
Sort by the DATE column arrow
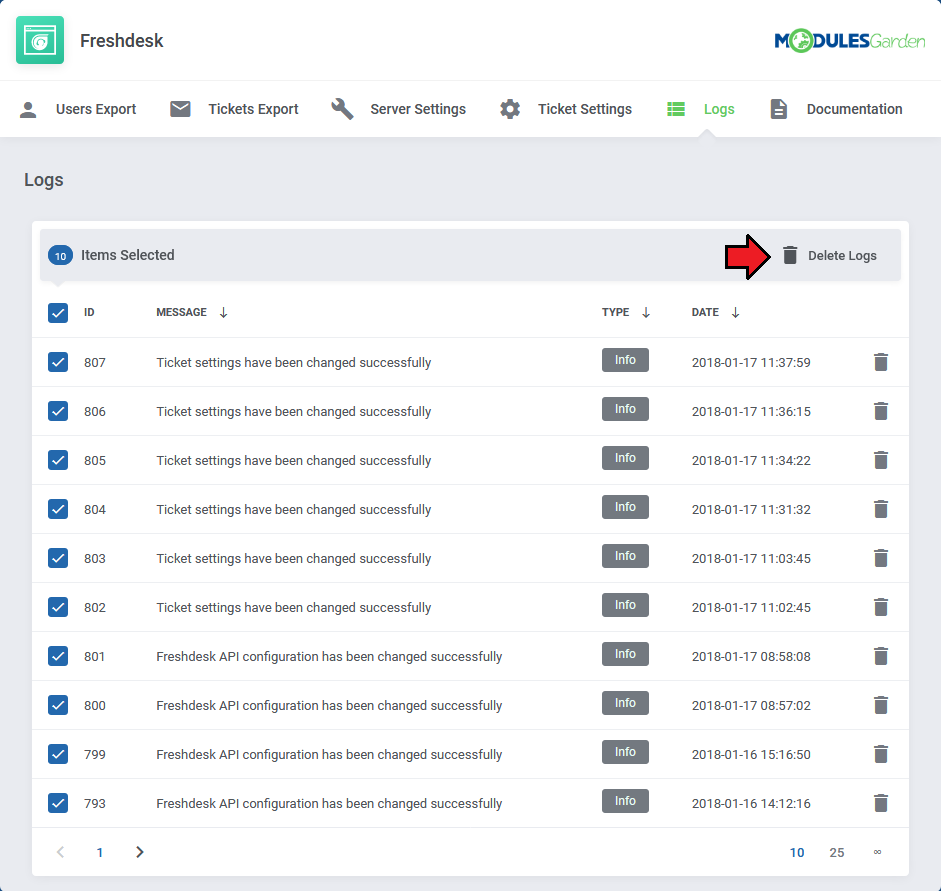pos(735,313)
